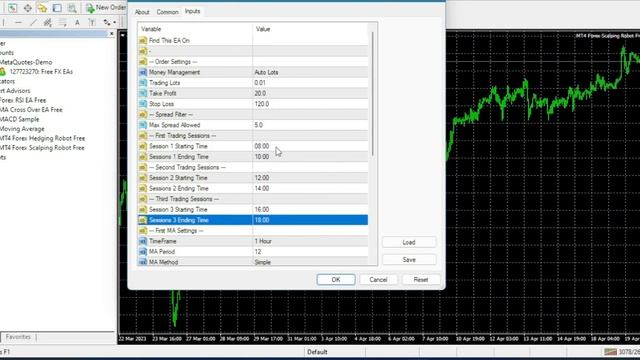Switch to the Favorites tab in Navigator
Image resolution: width=640 pixels, height=360 pixels.
coord(18,337)
